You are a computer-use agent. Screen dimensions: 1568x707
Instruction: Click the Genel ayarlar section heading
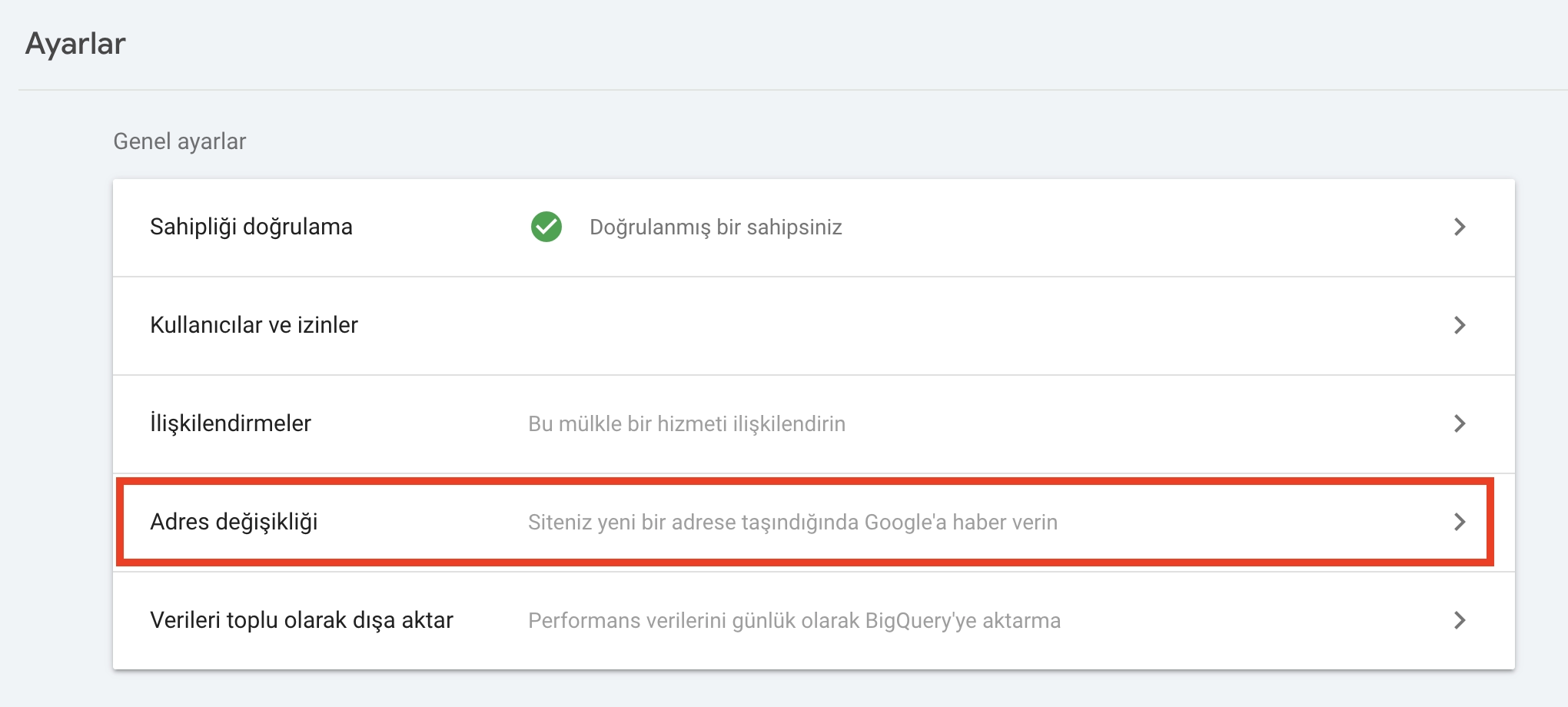180,141
